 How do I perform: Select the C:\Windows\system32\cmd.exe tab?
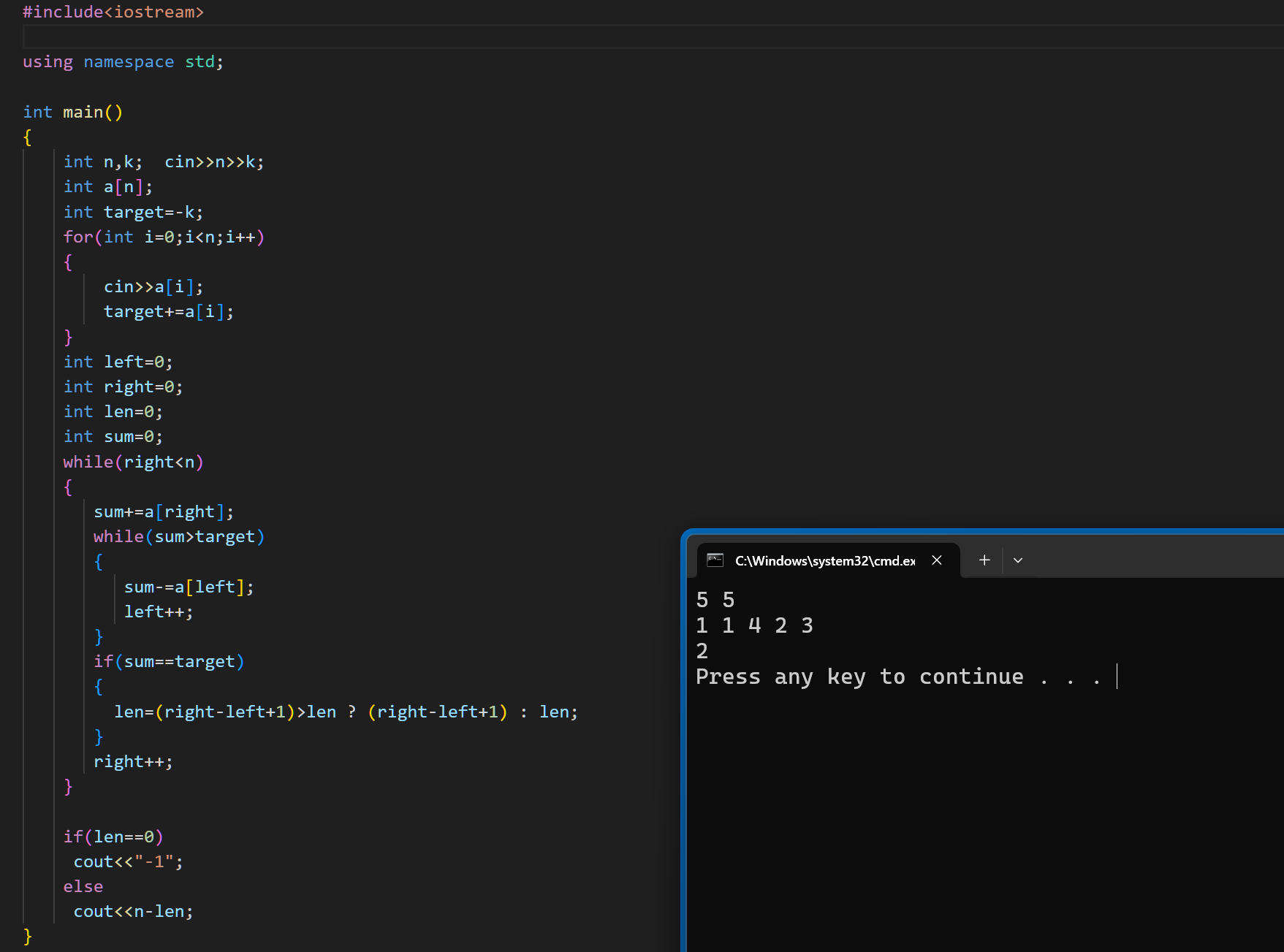coord(828,560)
